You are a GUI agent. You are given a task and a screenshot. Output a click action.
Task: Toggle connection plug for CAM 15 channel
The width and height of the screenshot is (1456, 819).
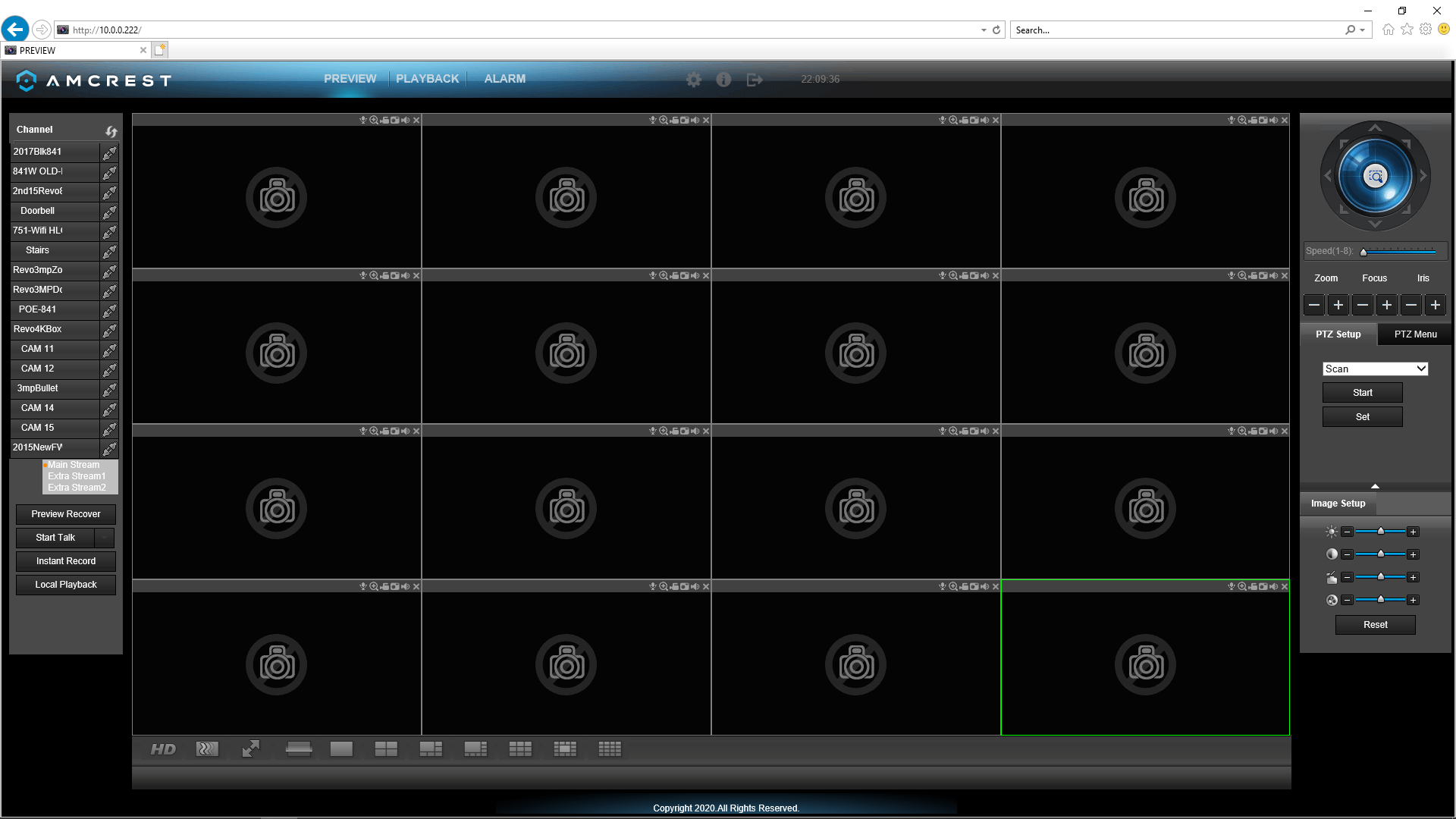110,428
